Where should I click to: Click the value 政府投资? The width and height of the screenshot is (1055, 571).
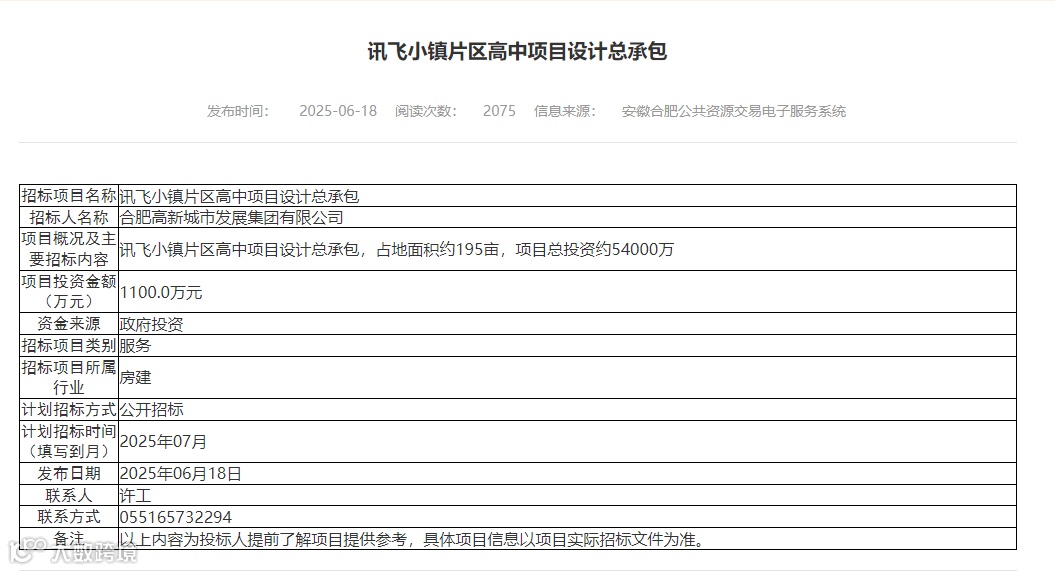151,324
